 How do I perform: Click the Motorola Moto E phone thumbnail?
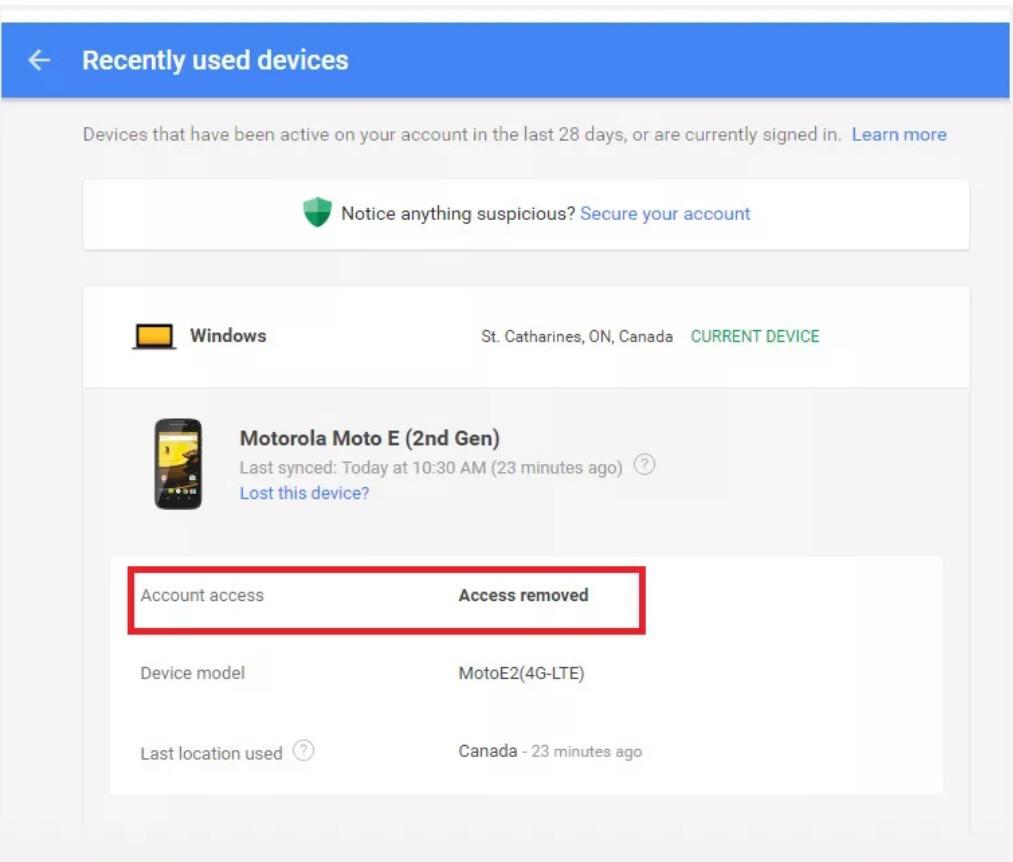coord(178,464)
